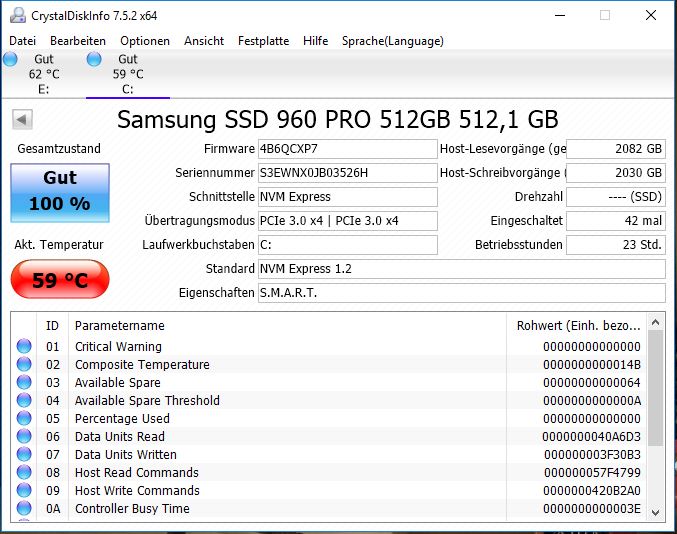This screenshot has height=534, width=677.
Task: Select the Critical Warning attribute row
Action: [x=329, y=346]
